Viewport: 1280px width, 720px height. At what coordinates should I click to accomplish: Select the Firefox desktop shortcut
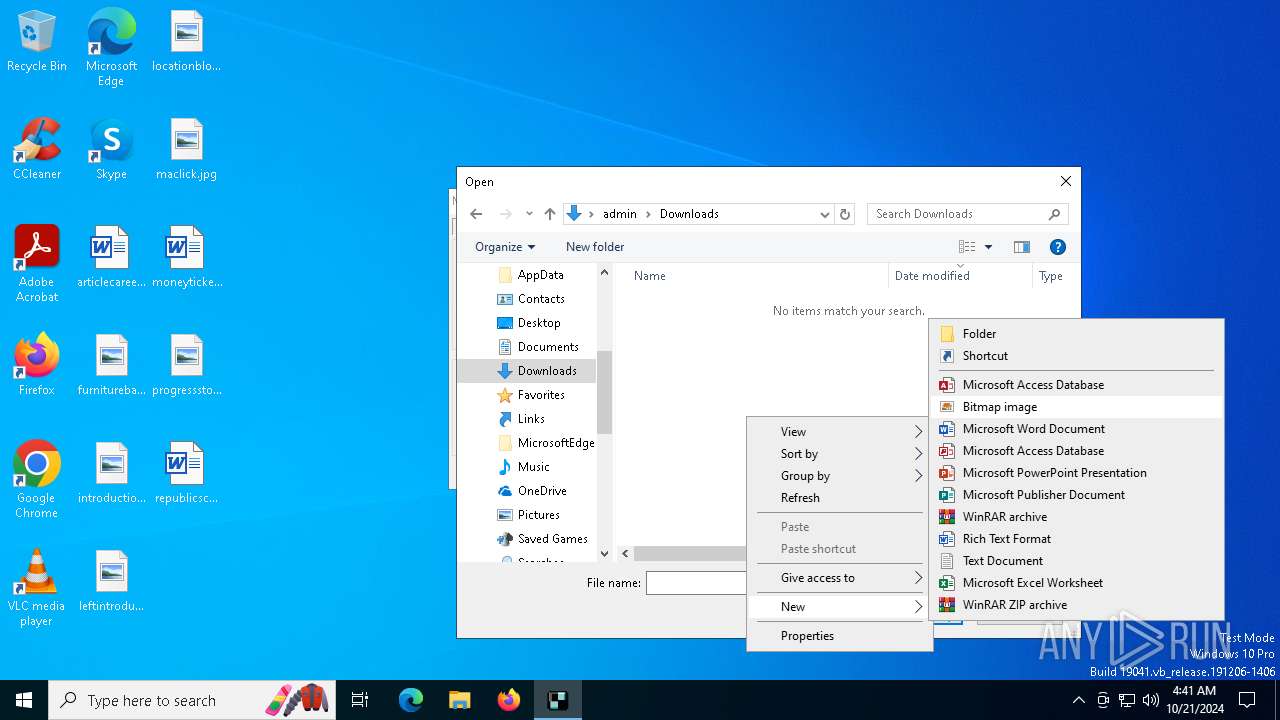tap(37, 365)
